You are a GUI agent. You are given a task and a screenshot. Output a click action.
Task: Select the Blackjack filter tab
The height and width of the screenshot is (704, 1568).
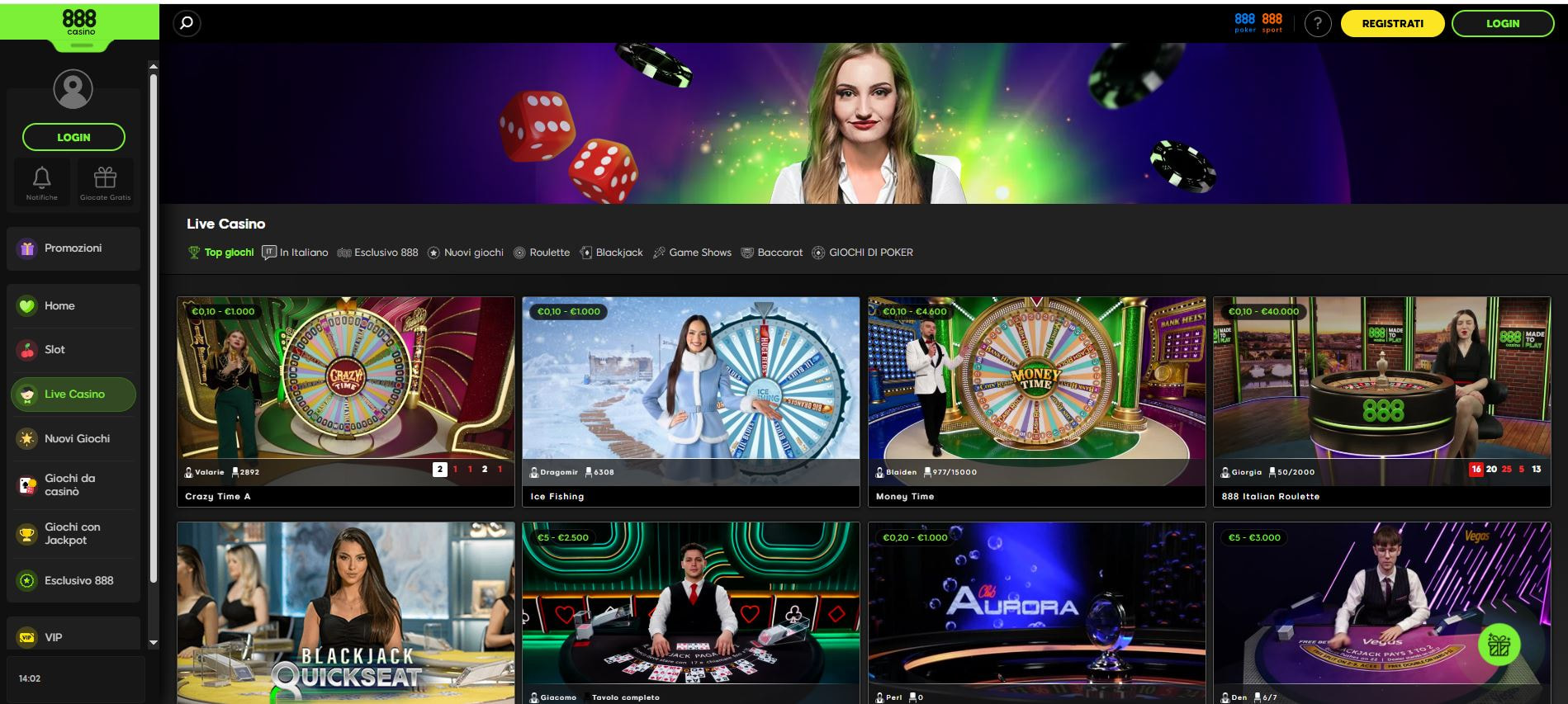click(611, 253)
